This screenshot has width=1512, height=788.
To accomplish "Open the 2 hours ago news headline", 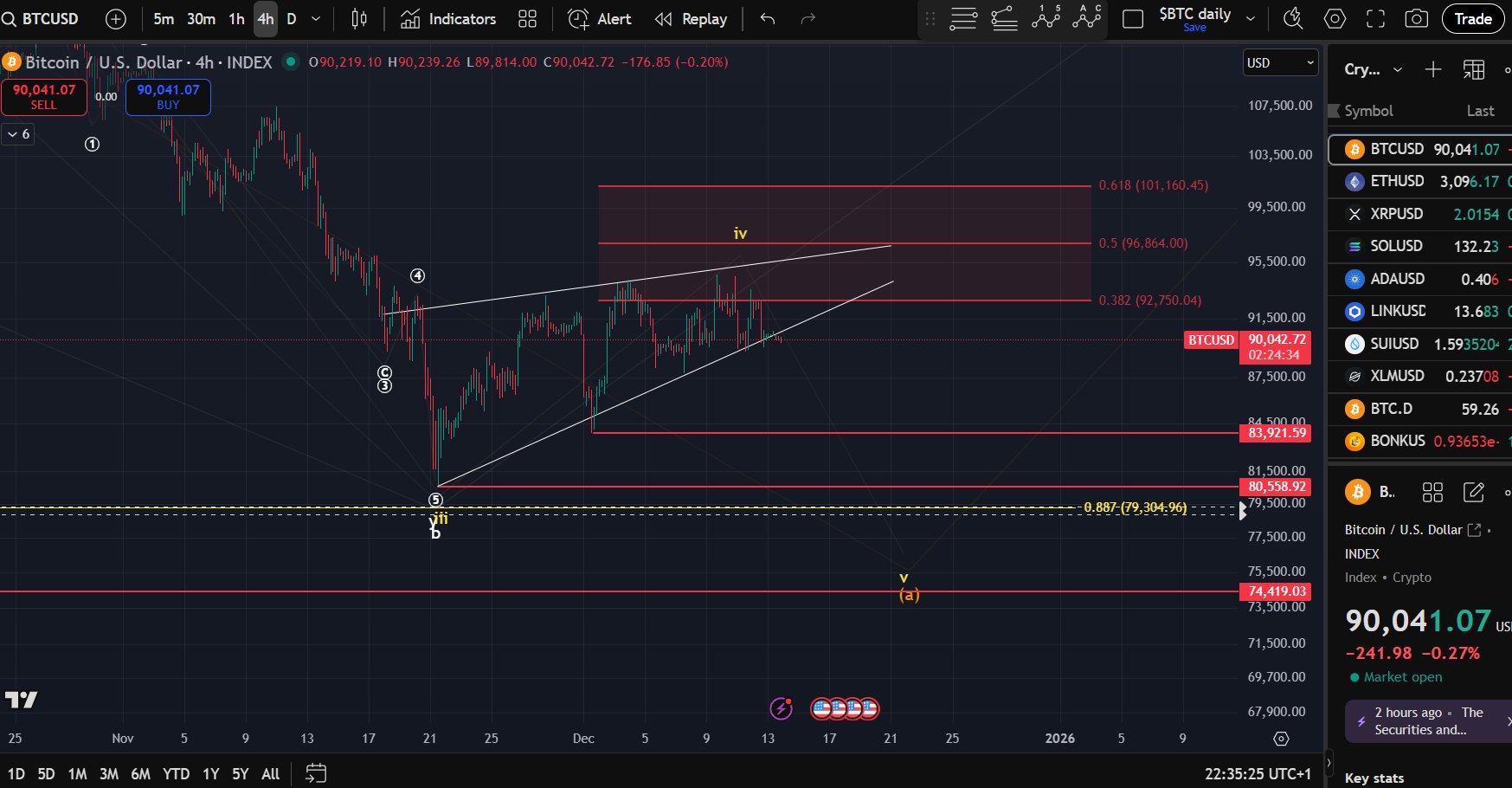I will click(x=1428, y=721).
